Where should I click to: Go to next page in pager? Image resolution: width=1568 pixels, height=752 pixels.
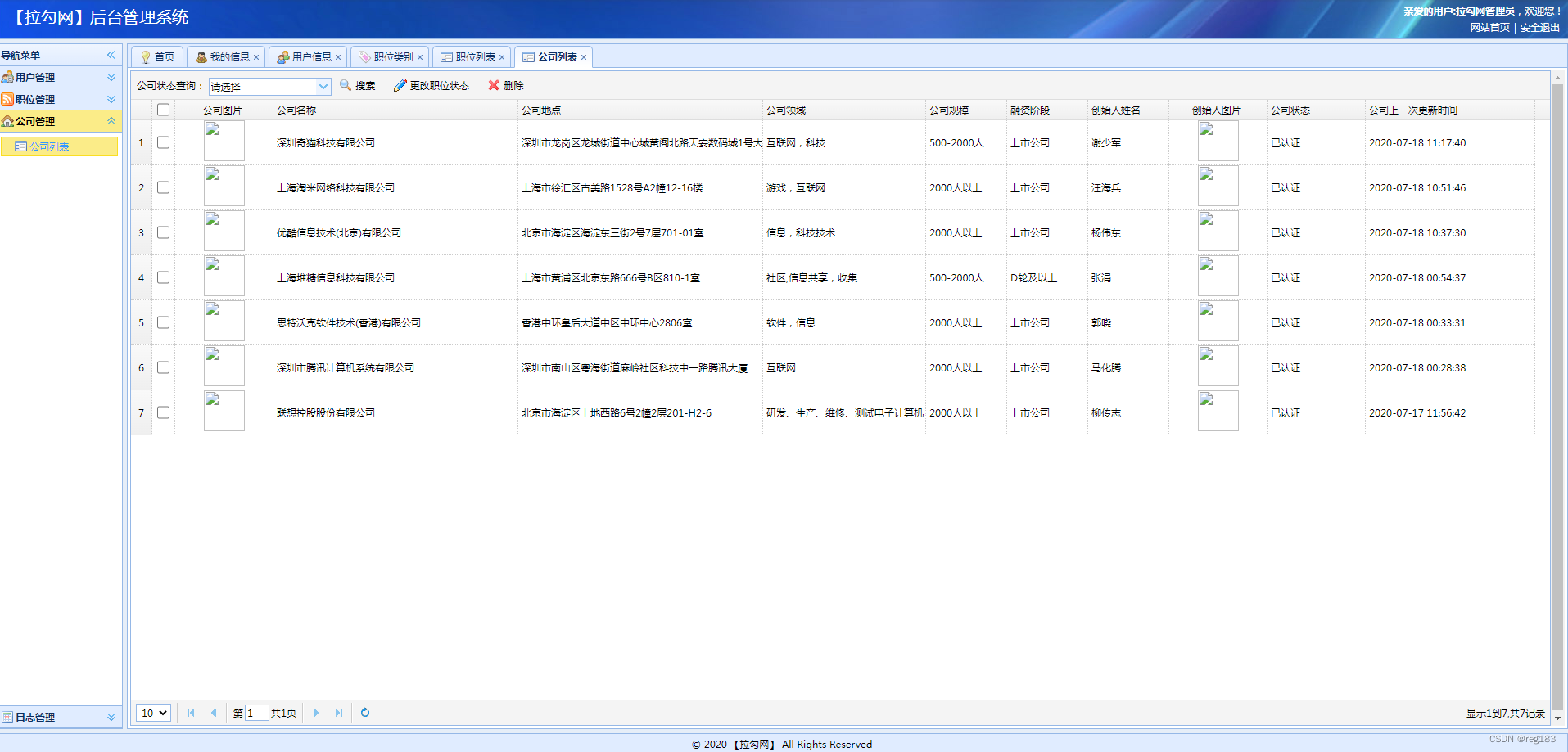pos(316,713)
